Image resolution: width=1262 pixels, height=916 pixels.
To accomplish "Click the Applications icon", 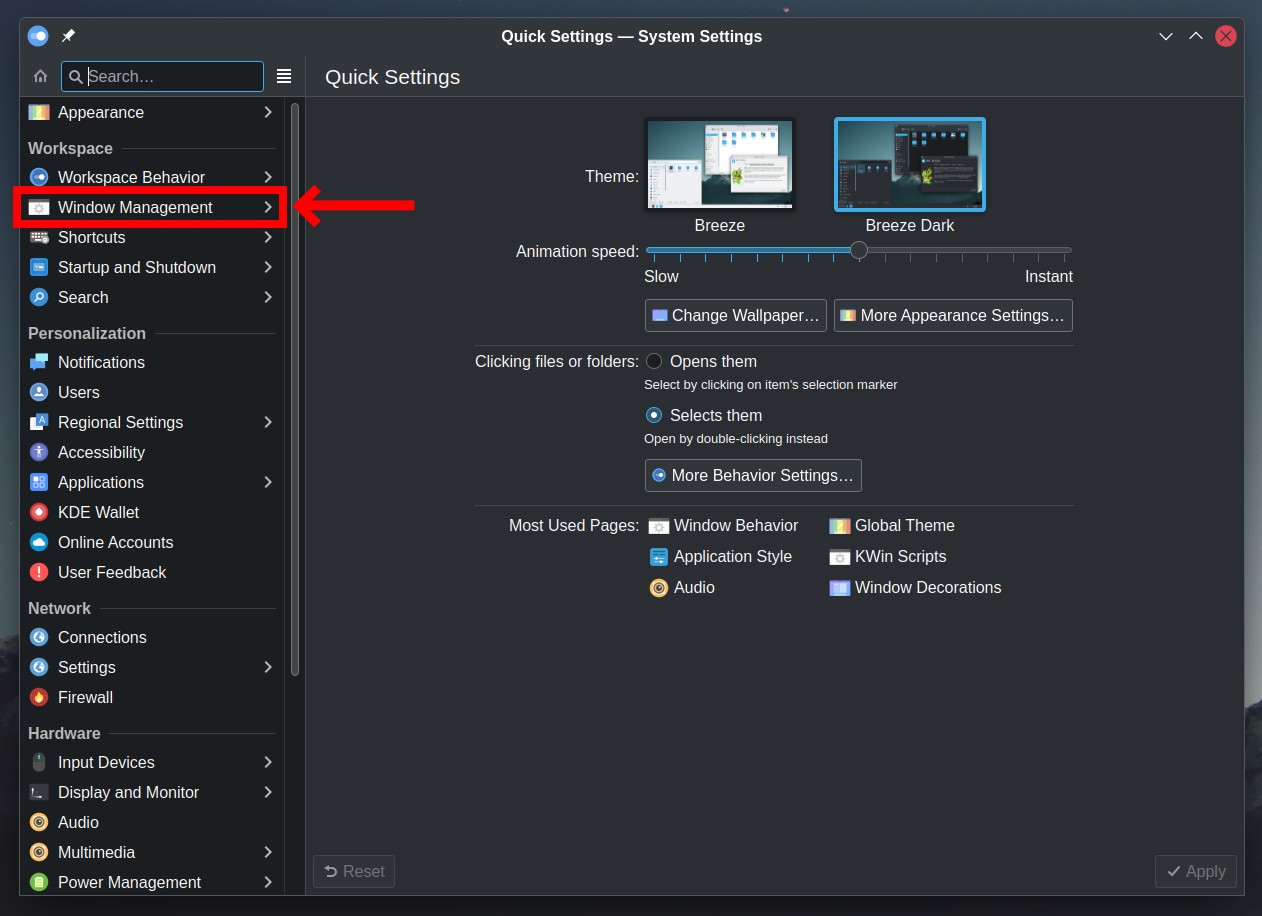I will [39, 482].
